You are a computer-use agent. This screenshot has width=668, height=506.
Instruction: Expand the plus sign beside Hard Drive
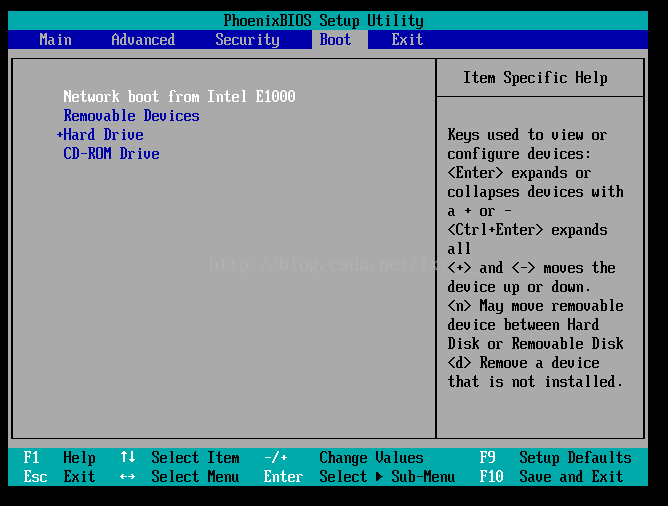[x=60, y=135]
